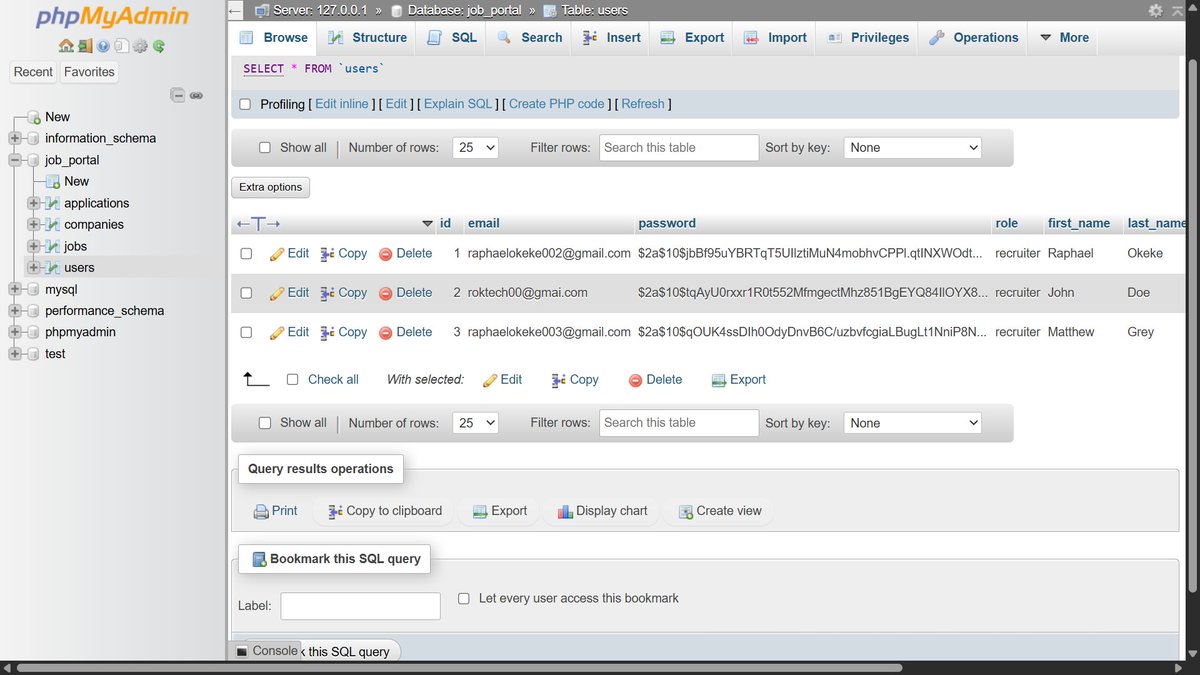
Task: Open the lower Sort by key dropdown
Action: click(913, 423)
